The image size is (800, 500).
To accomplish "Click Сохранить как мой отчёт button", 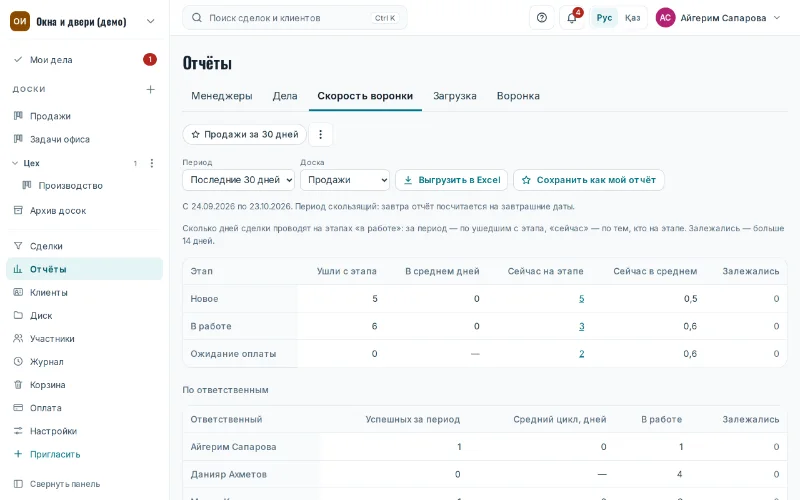I will (589, 180).
